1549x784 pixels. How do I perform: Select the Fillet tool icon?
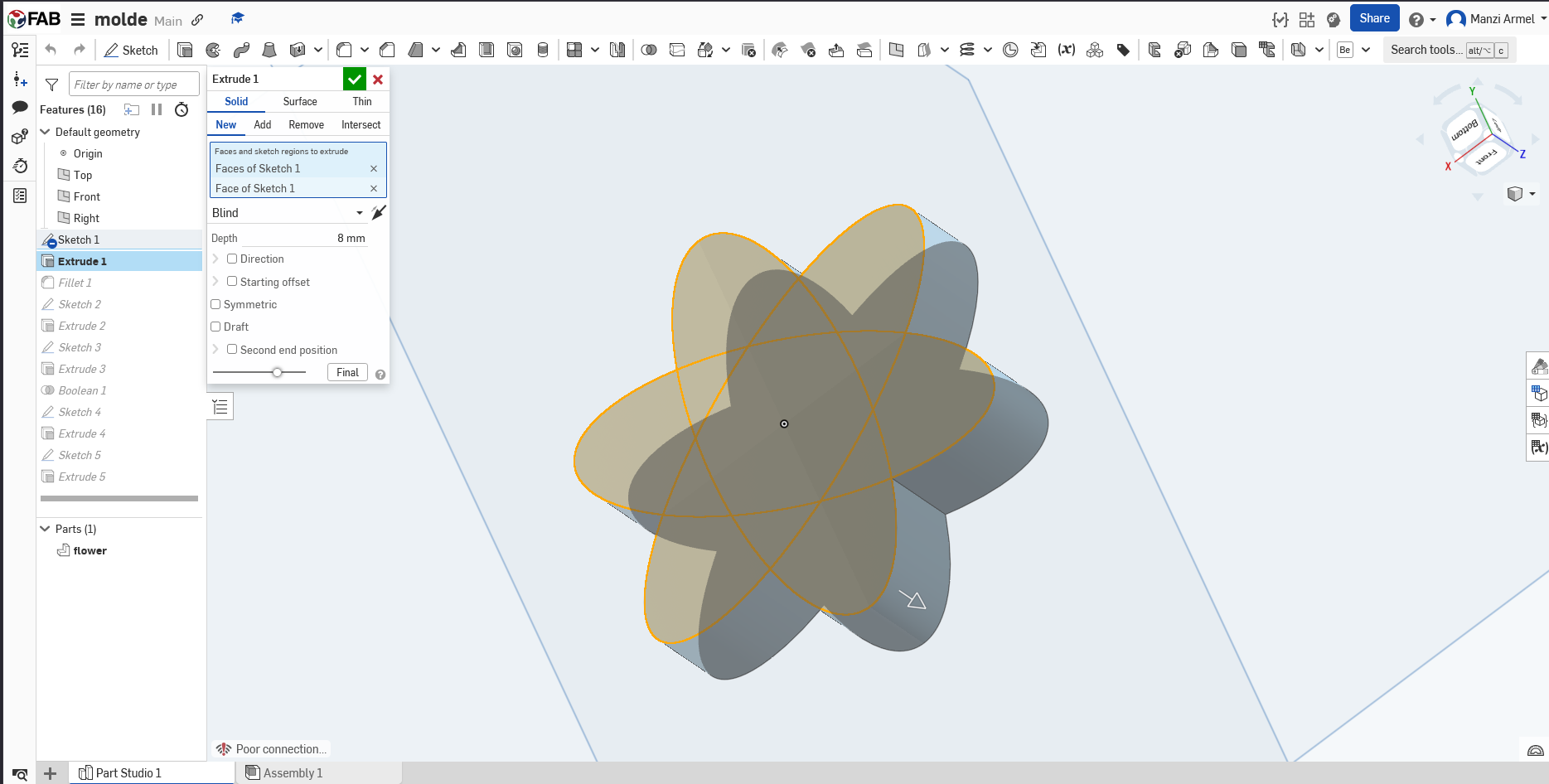[x=344, y=50]
